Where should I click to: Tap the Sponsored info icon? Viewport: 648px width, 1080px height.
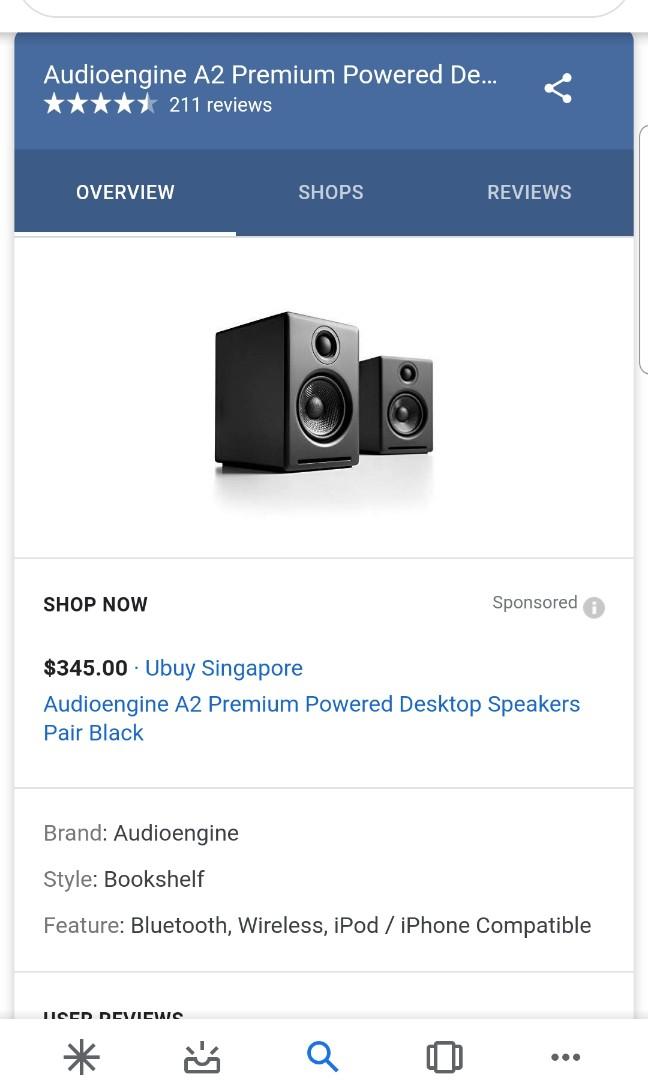click(595, 608)
